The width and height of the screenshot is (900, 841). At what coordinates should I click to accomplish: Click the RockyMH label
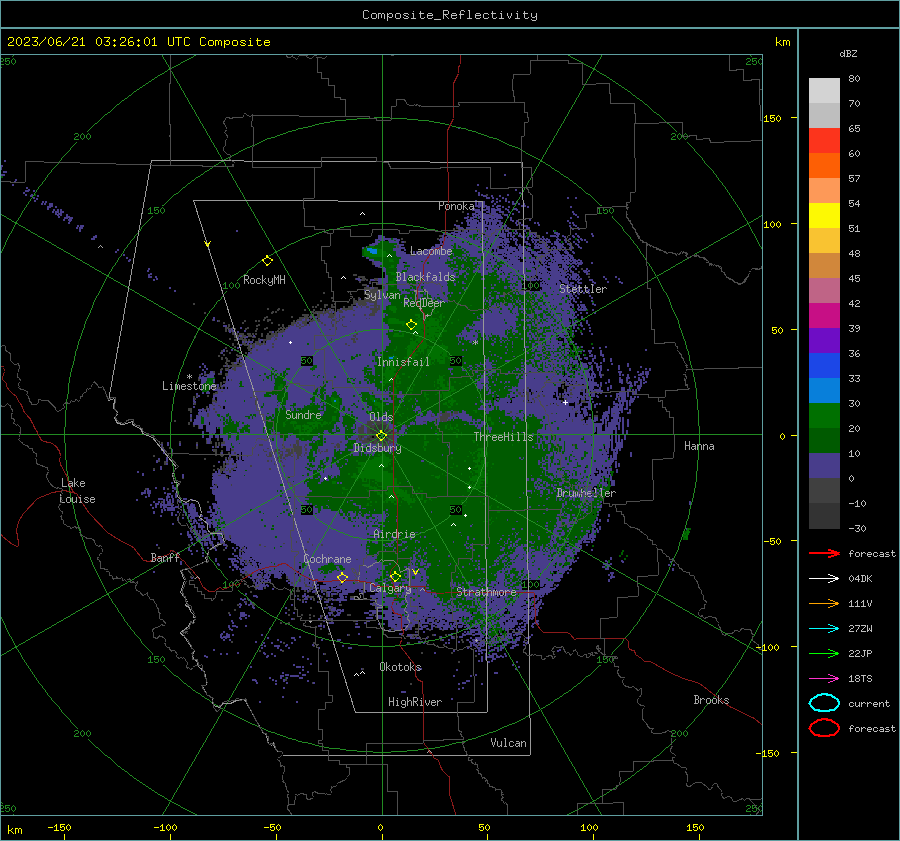tap(264, 280)
